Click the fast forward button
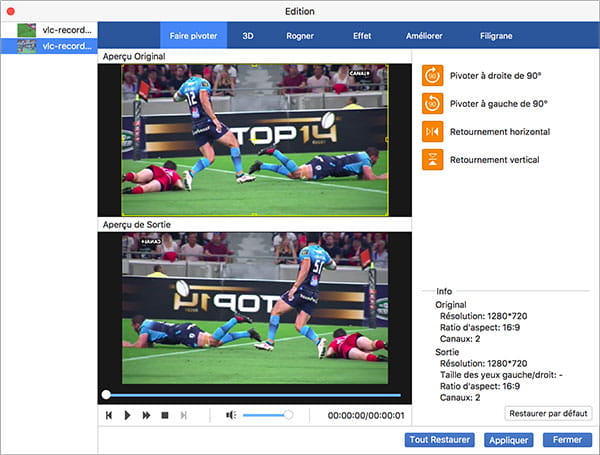 click(146, 415)
